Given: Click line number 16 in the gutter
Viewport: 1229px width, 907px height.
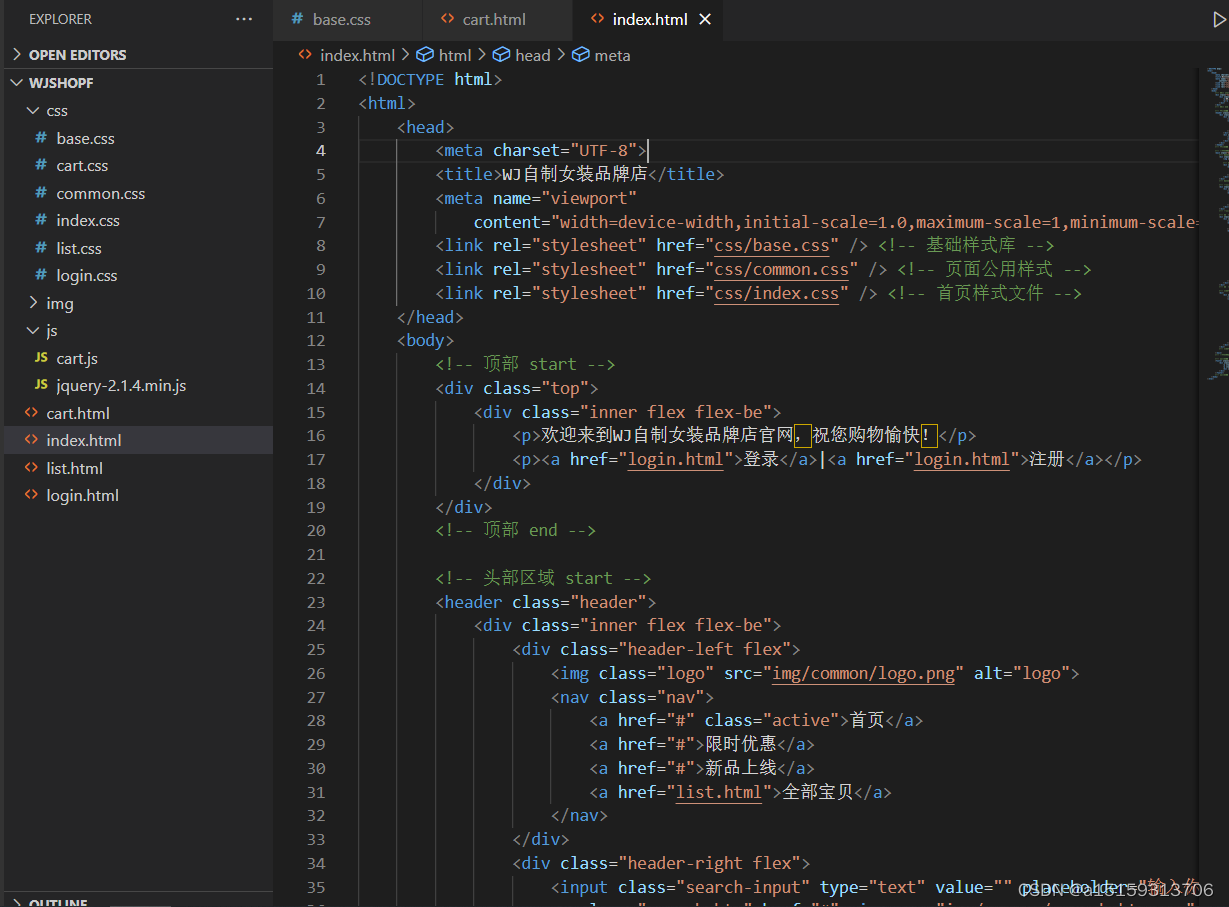Looking at the screenshot, I should tap(315, 435).
